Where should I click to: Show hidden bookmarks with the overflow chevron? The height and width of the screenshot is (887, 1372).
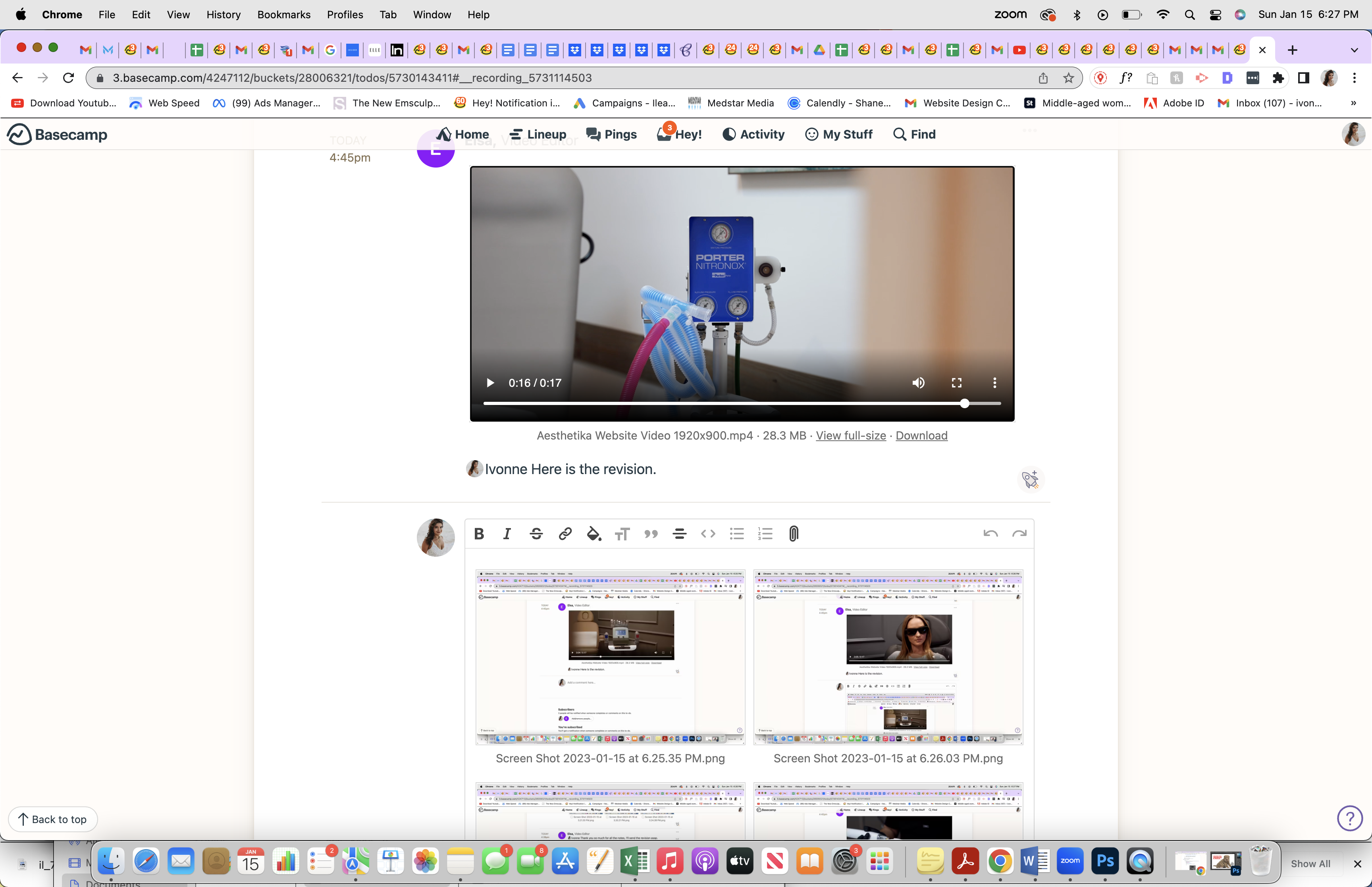pos(1354,103)
